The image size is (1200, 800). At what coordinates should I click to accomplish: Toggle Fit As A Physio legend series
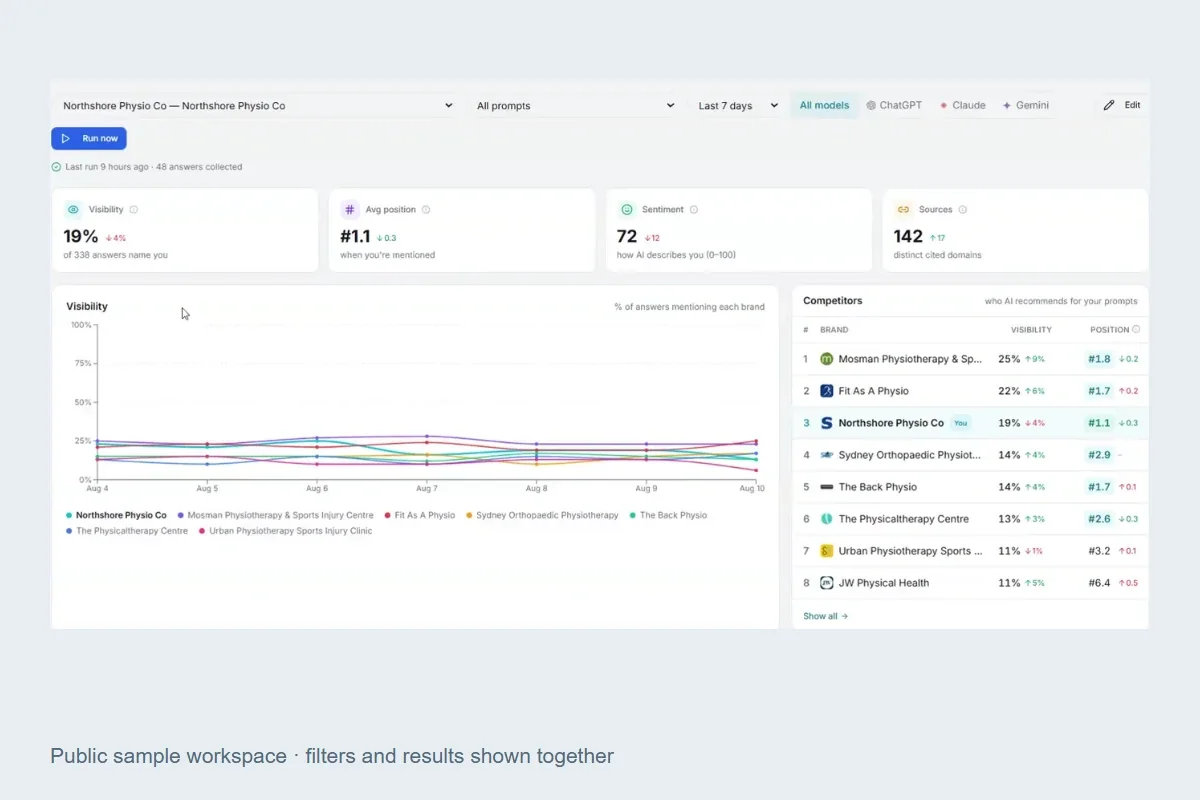pos(419,515)
